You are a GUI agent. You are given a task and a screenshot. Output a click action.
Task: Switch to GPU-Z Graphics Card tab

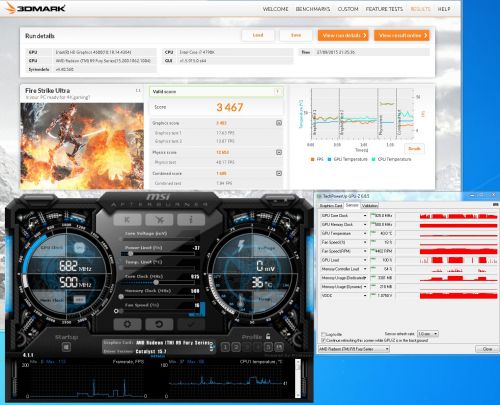point(331,206)
